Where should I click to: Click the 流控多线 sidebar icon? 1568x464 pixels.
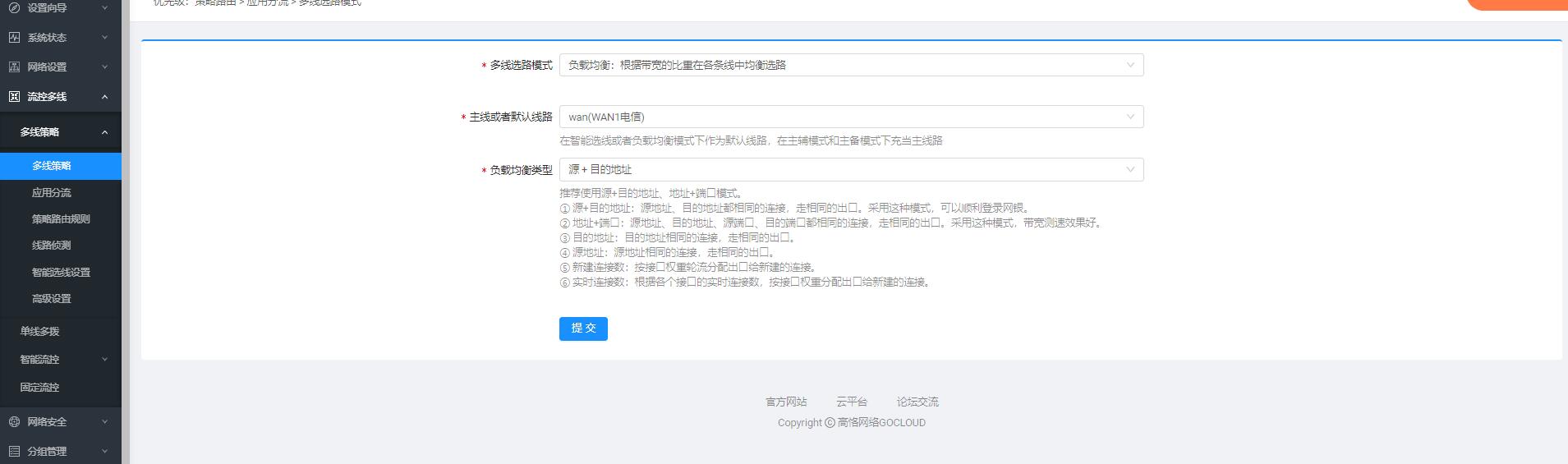[x=14, y=97]
